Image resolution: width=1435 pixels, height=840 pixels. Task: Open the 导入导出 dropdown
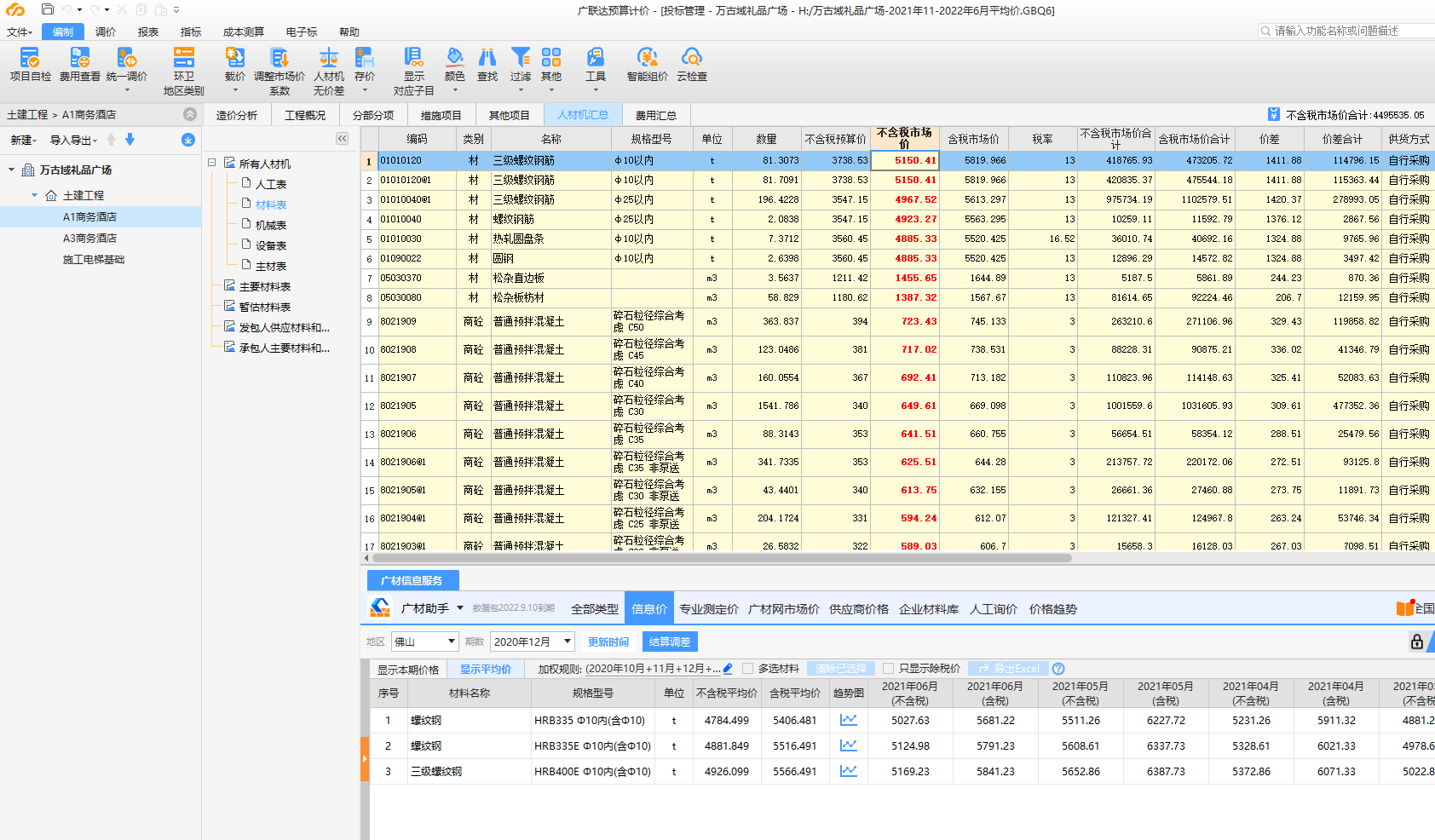click(x=73, y=140)
